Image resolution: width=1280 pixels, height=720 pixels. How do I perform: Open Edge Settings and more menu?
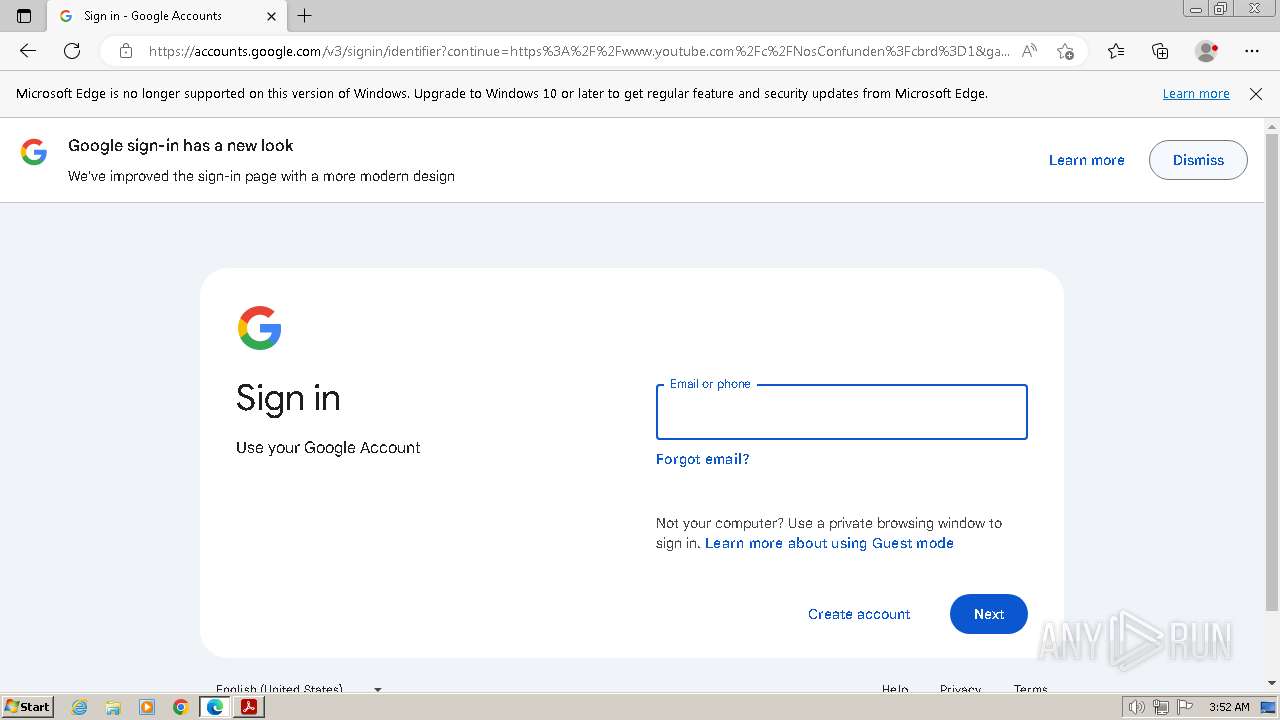[1252, 51]
